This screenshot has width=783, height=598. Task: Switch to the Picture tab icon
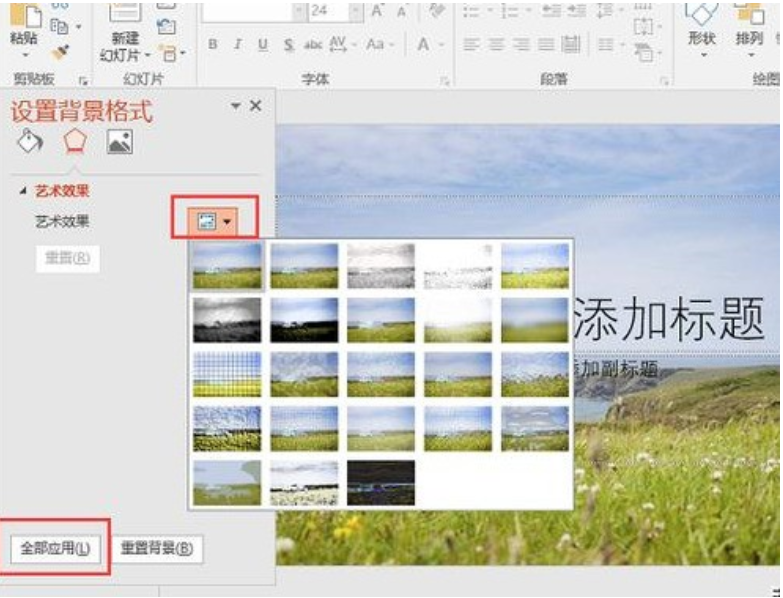pos(119,142)
